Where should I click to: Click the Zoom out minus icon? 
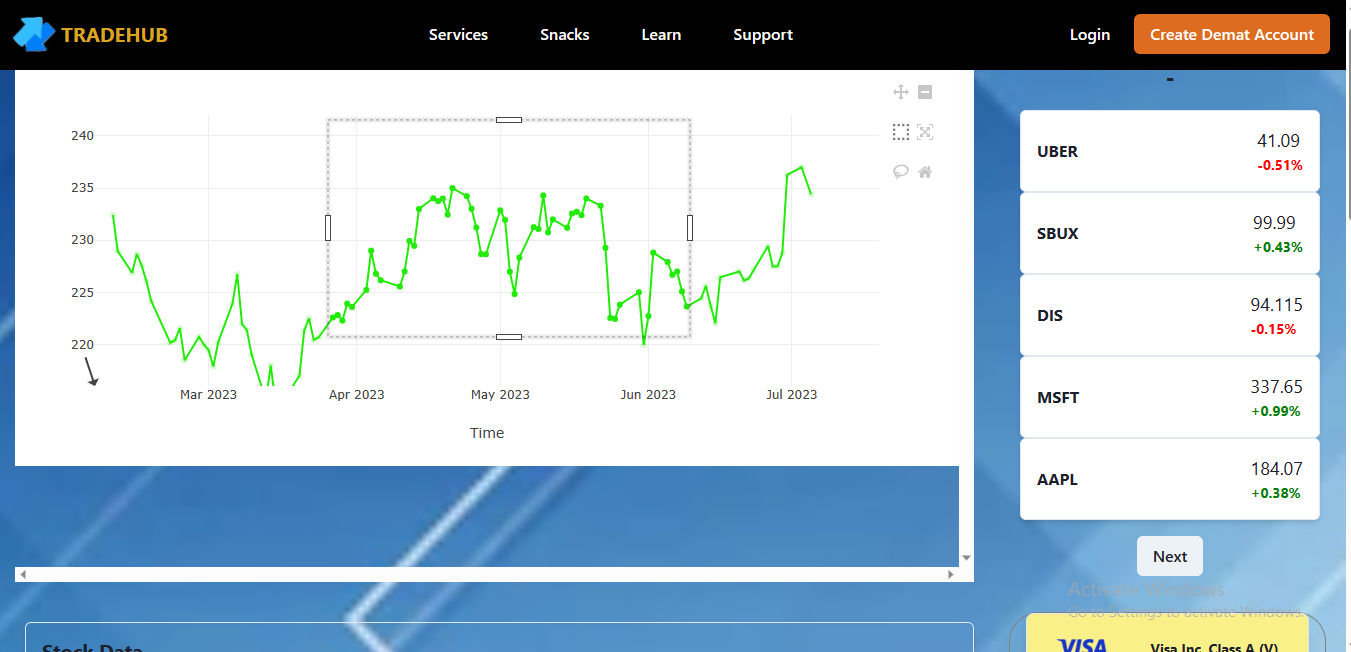(925, 92)
